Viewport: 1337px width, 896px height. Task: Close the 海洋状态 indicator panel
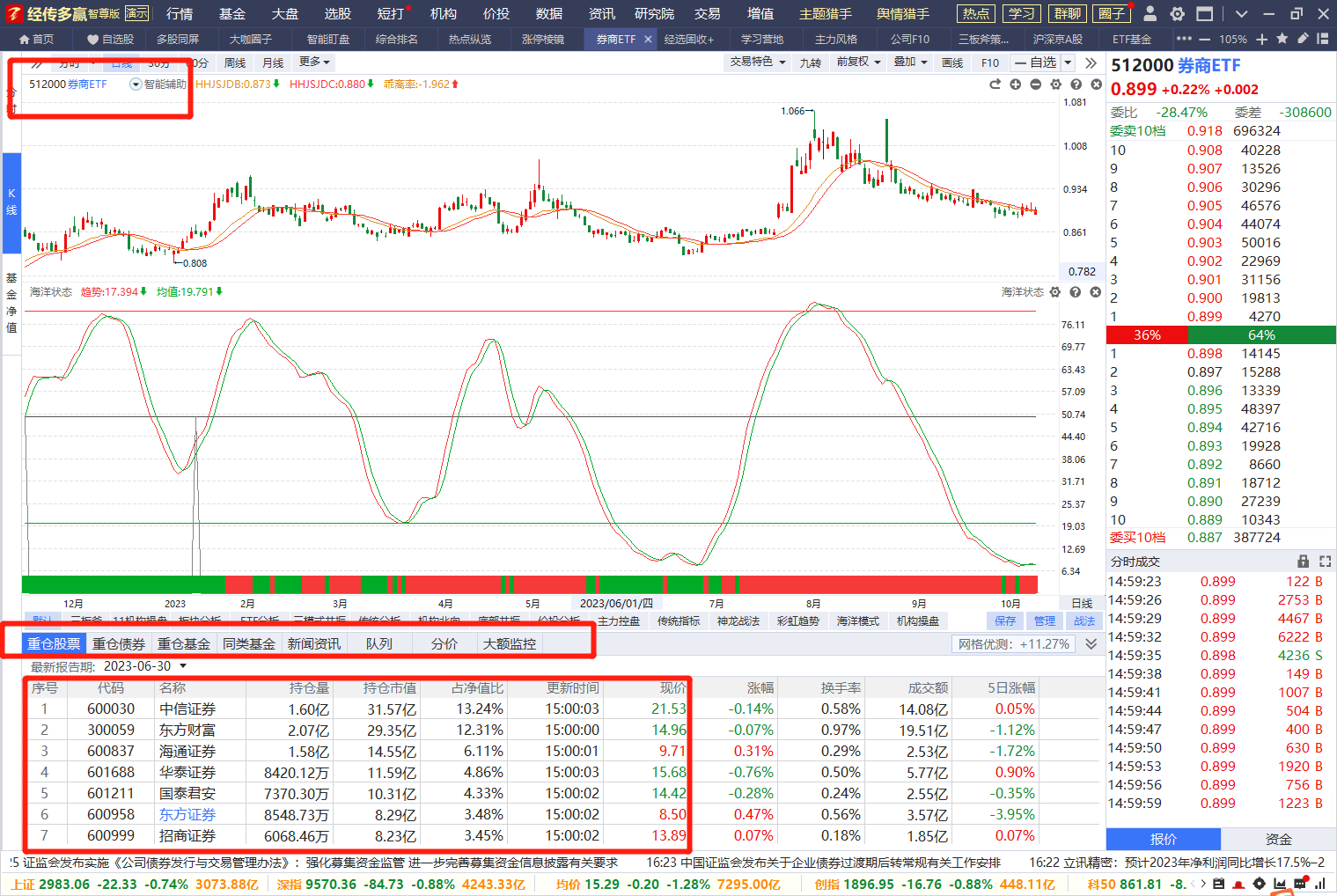[x=1095, y=292]
